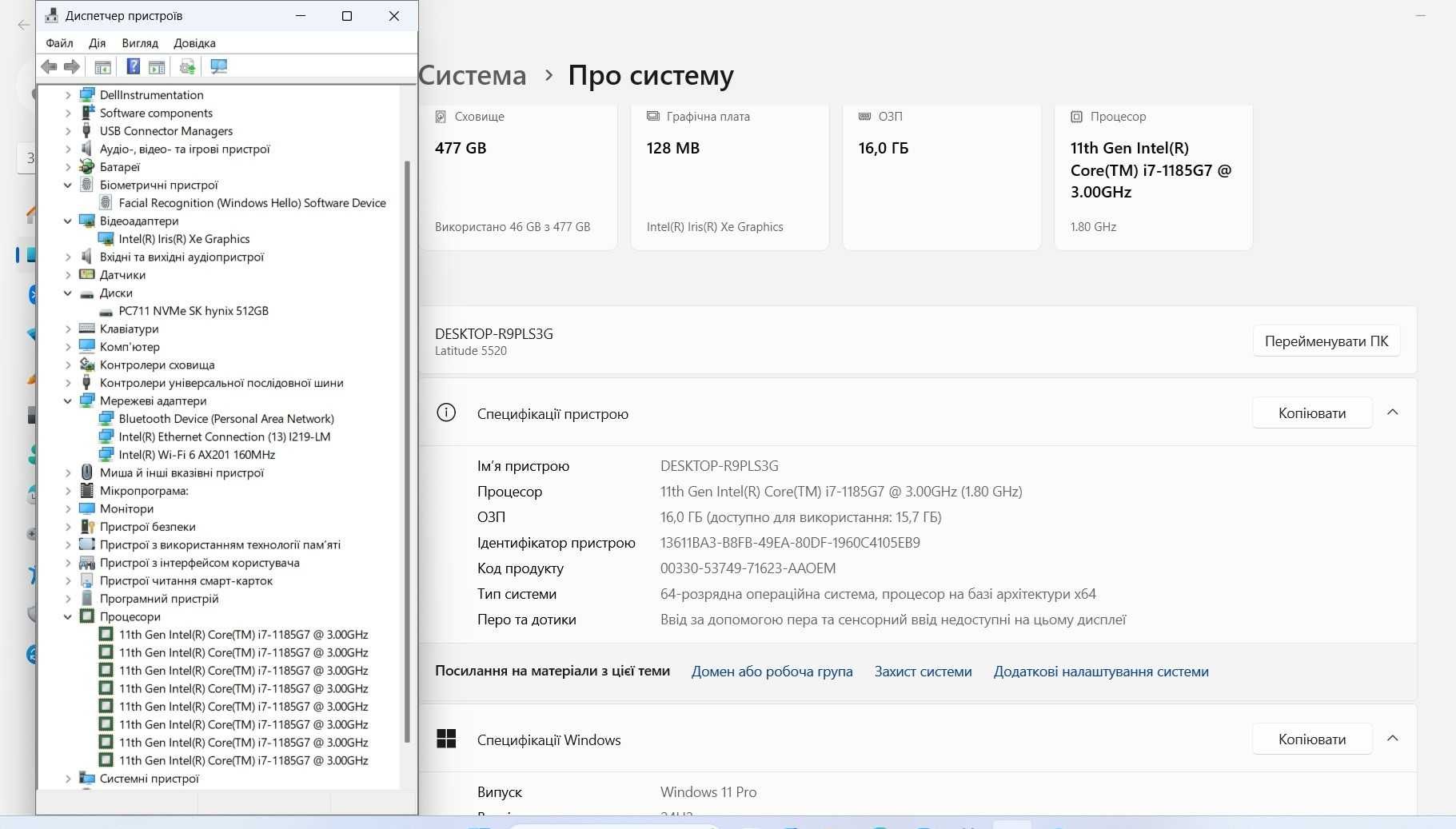The image size is (1456, 829).
Task: Open the Довідка menu
Action: pyautogui.click(x=194, y=43)
